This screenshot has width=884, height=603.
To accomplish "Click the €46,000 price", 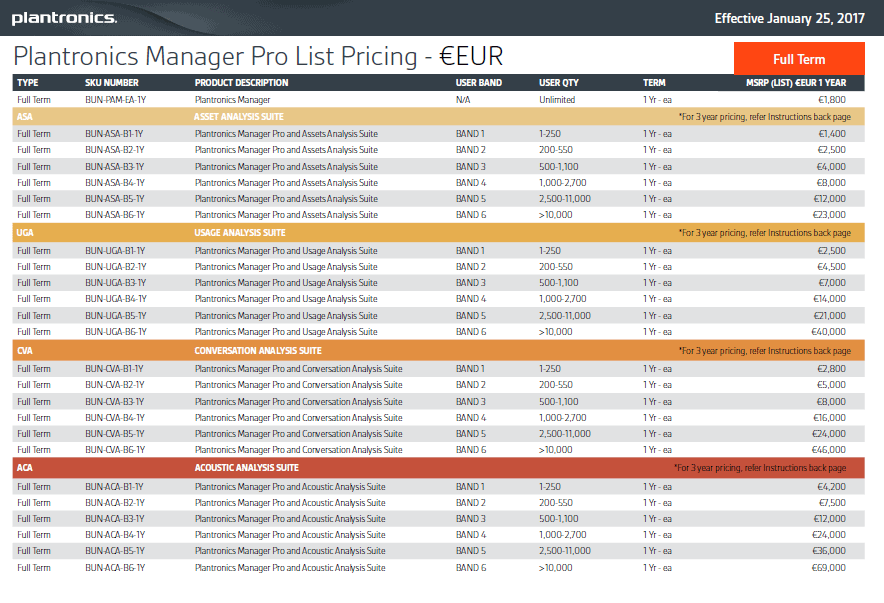I will (x=829, y=450).
